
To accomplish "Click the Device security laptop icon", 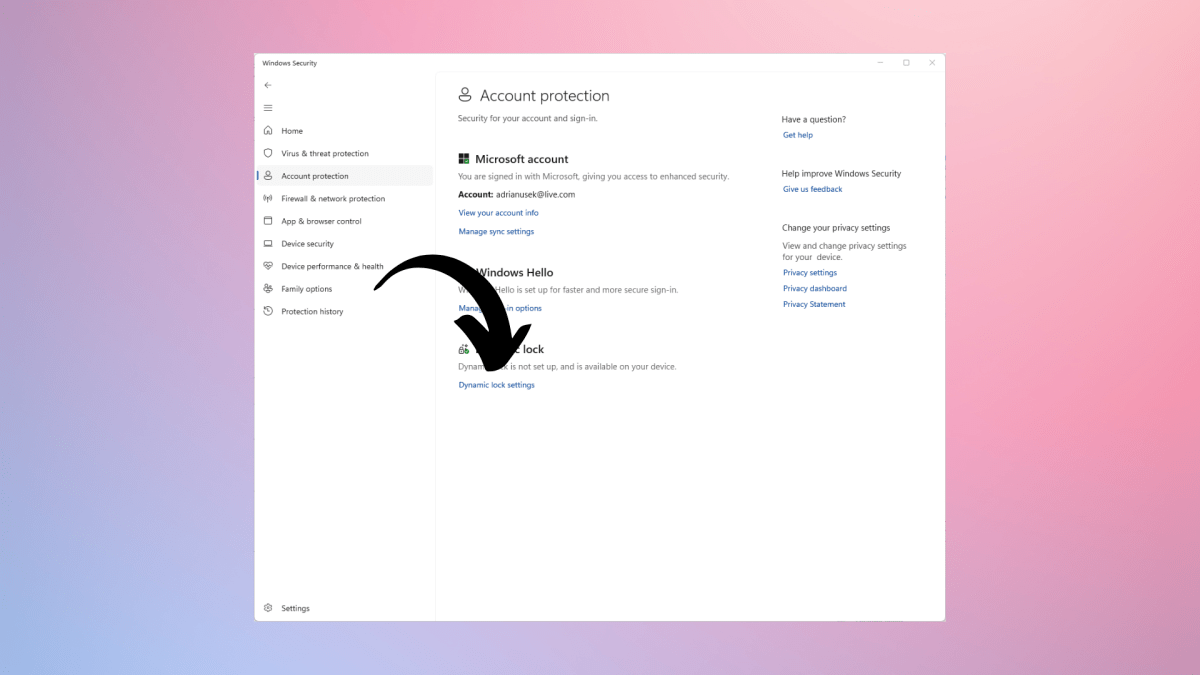I will point(268,244).
